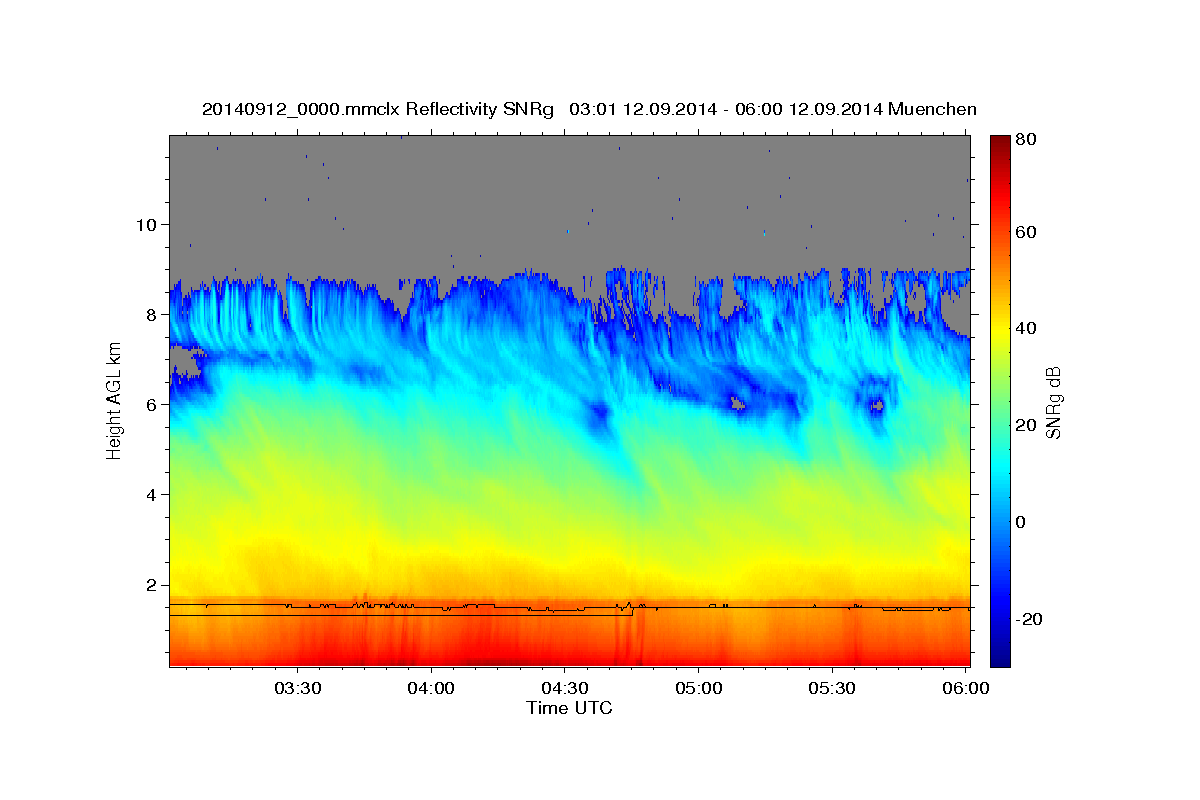1200x800 pixels.
Task: Click the 03:30 time tick label
Action: click(x=297, y=688)
